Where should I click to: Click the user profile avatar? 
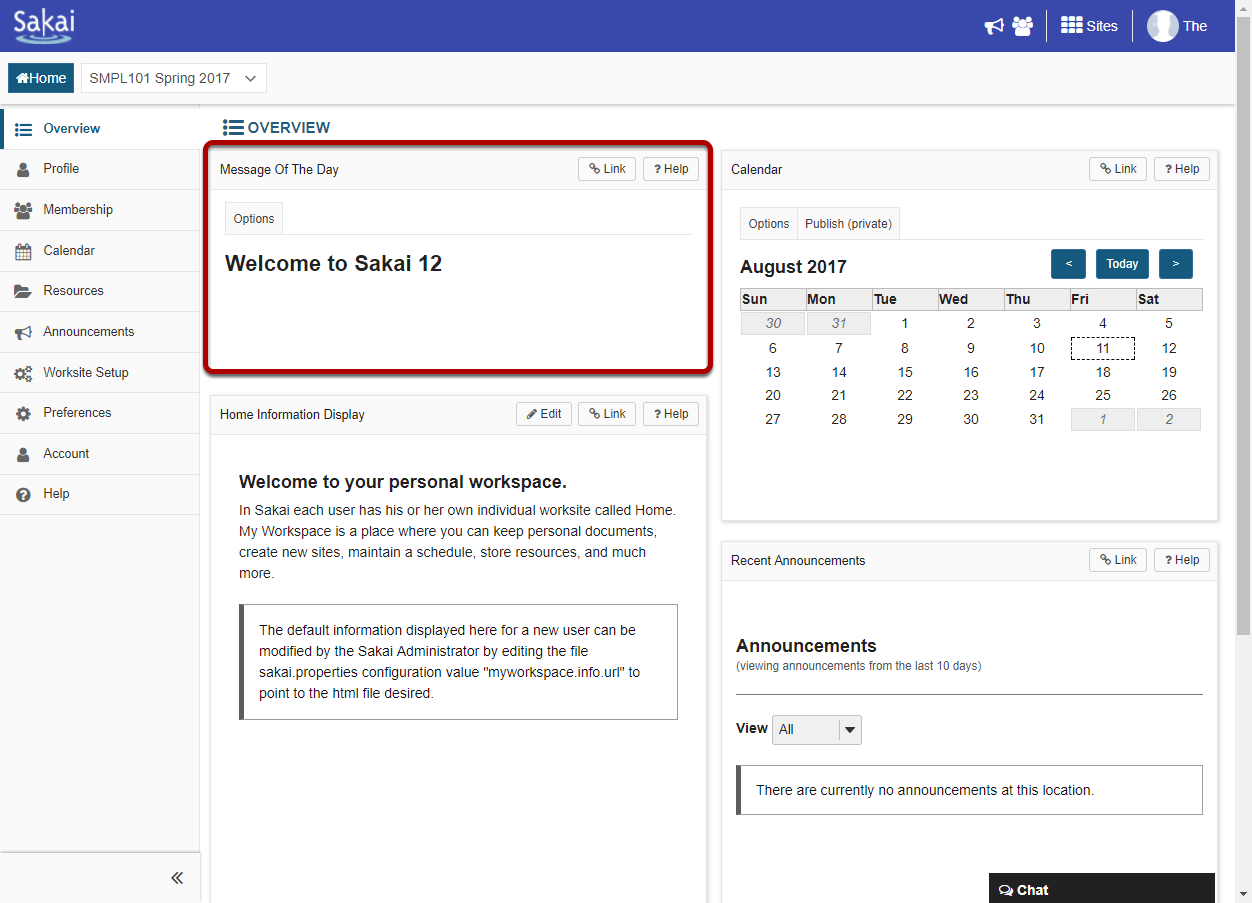(x=1163, y=26)
